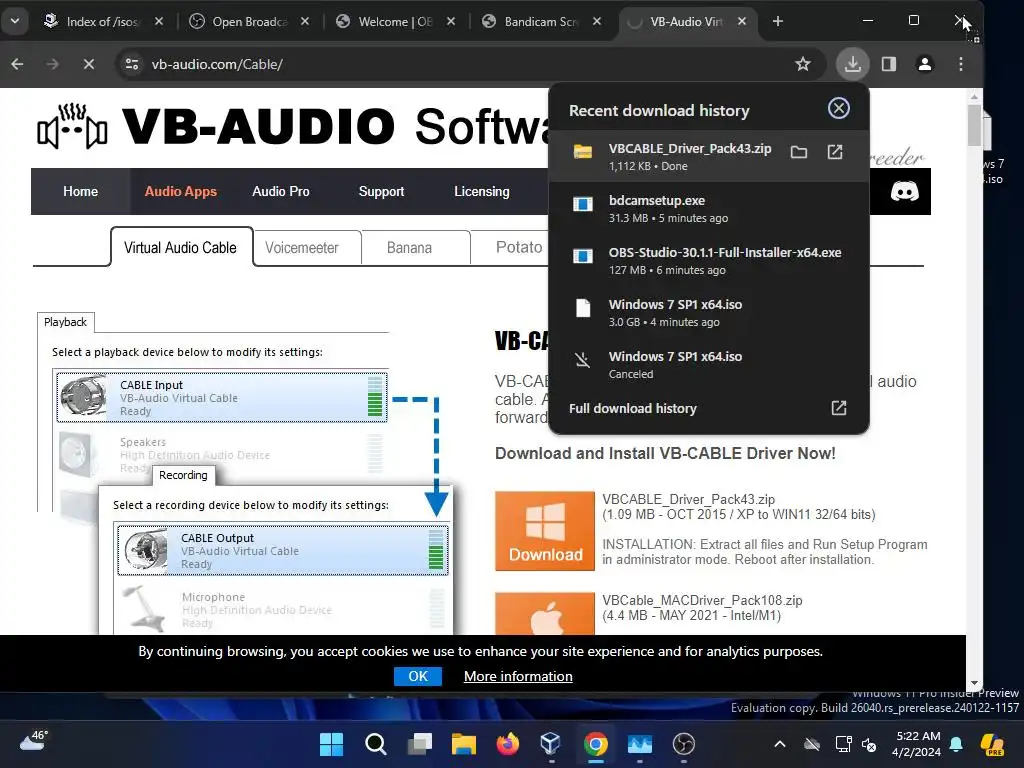
Task: Open a new browser tab
Action: (x=778, y=22)
